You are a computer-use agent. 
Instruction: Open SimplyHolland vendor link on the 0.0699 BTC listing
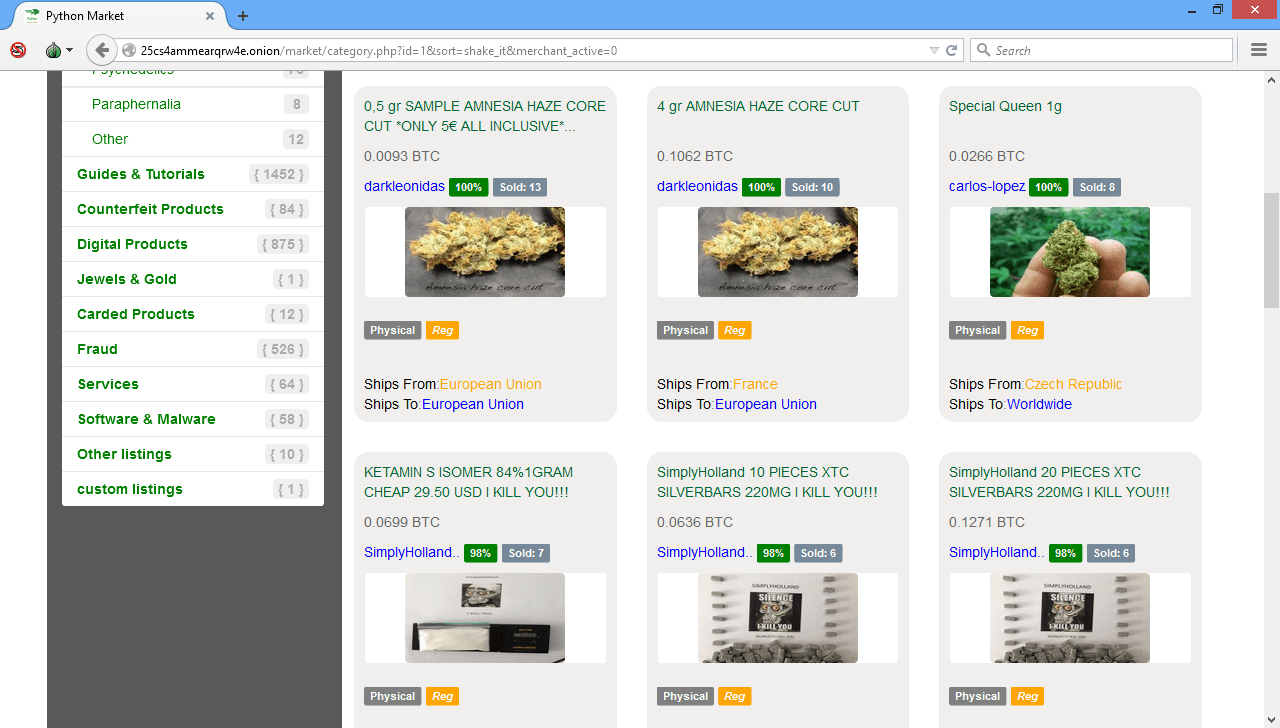coord(412,552)
